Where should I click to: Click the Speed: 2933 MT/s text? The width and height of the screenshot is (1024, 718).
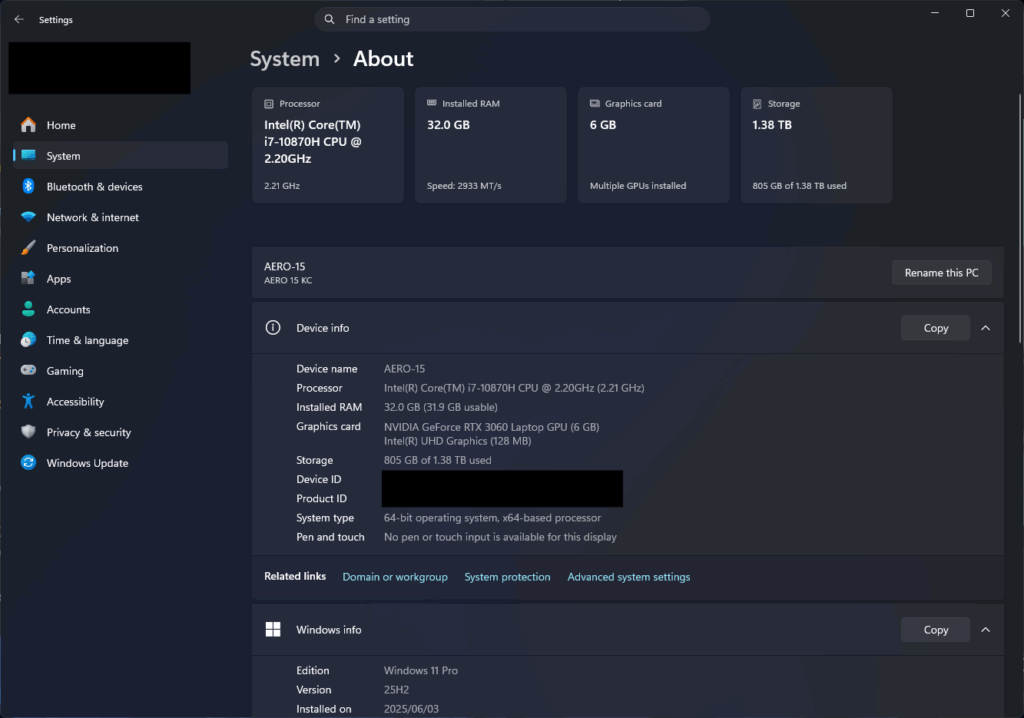[464, 186]
